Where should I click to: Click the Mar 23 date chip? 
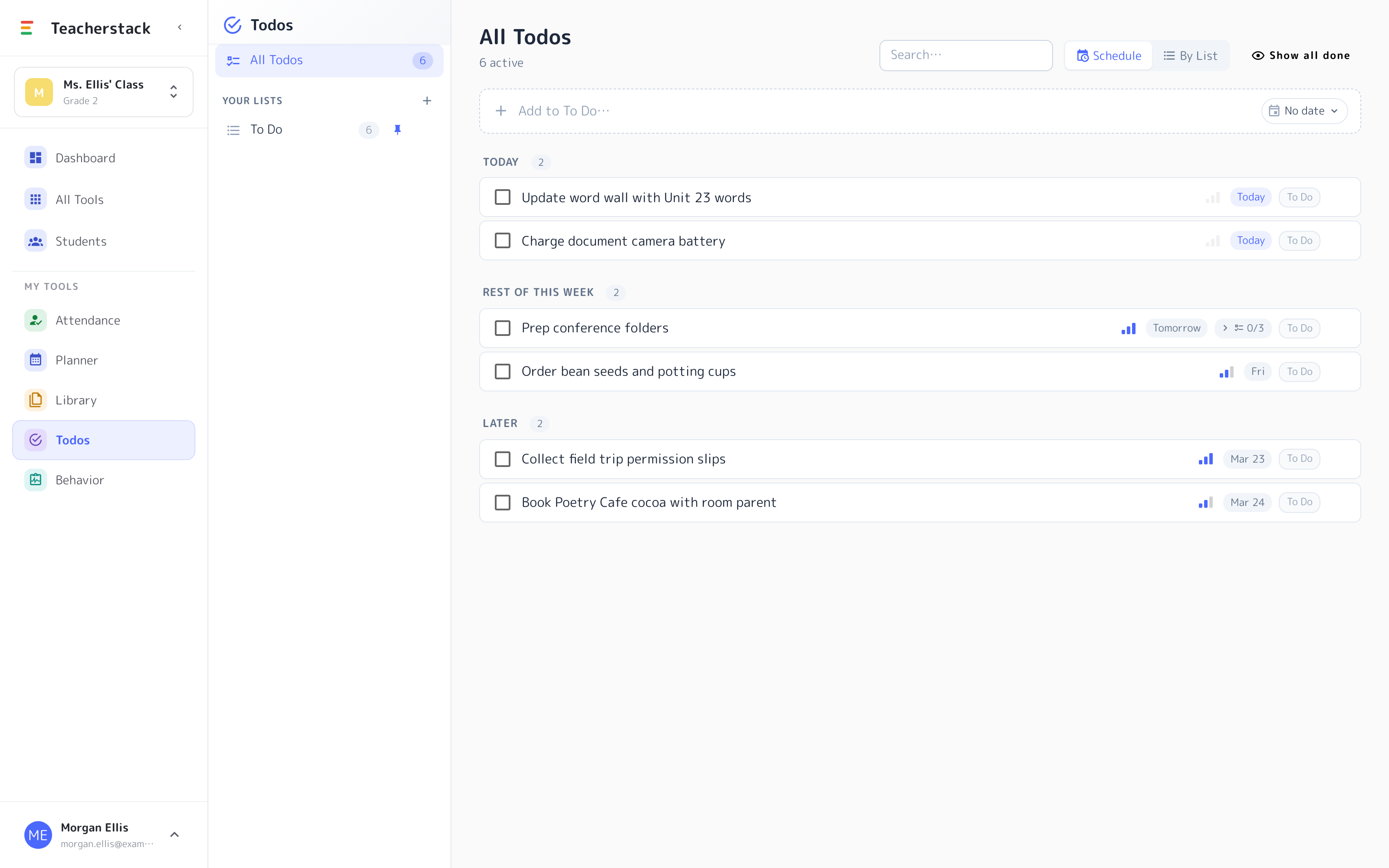point(1247,459)
